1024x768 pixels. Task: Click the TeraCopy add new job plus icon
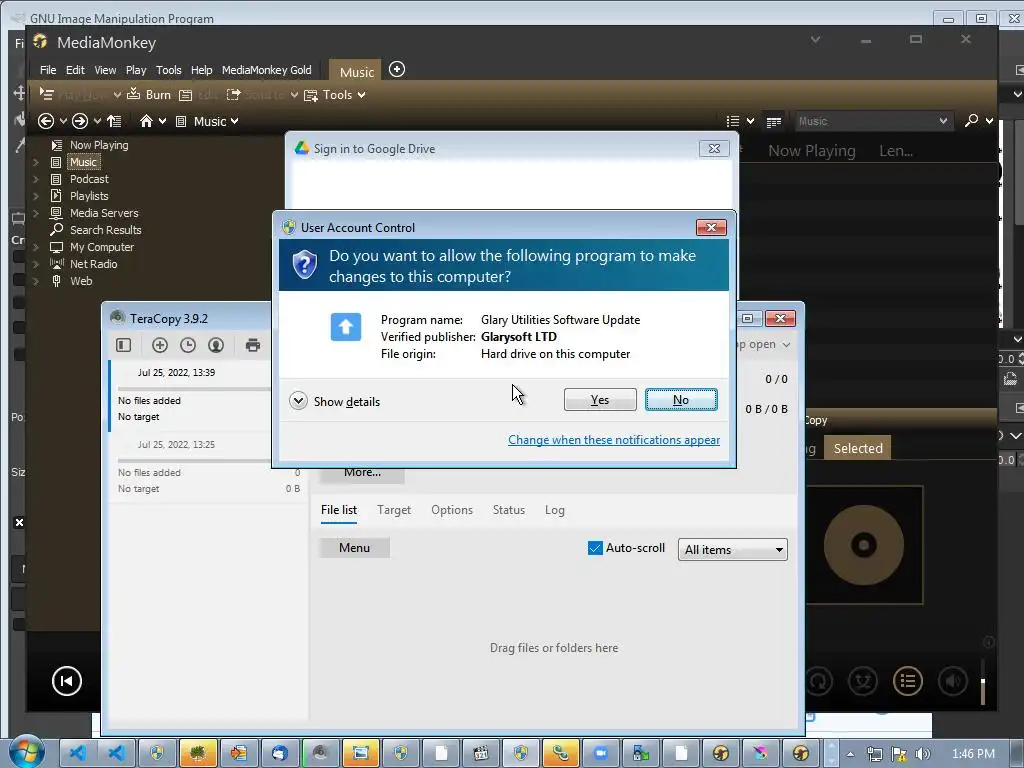click(160, 345)
